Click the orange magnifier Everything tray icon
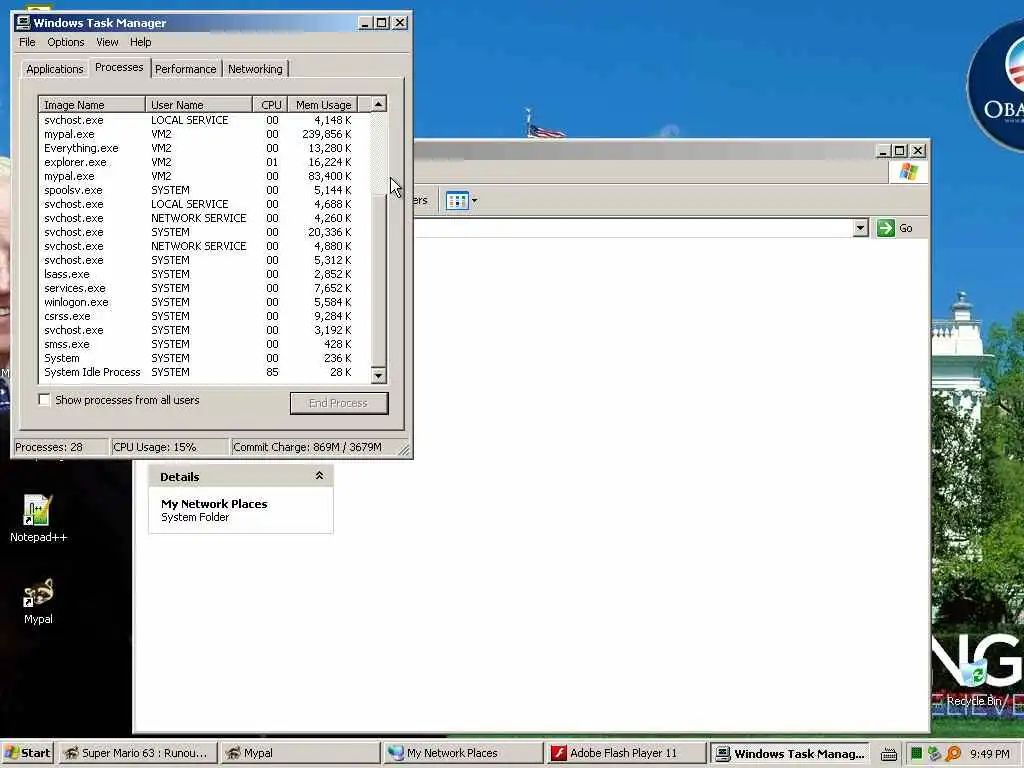This screenshot has width=1024, height=768. [953, 754]
